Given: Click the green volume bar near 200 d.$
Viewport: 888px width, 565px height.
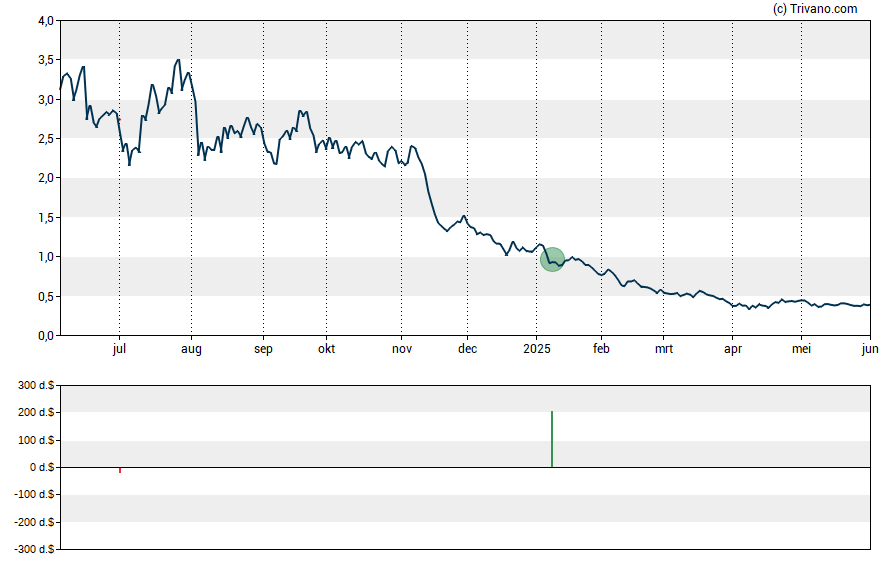Looking at the screenshot, I should (552, 439).
